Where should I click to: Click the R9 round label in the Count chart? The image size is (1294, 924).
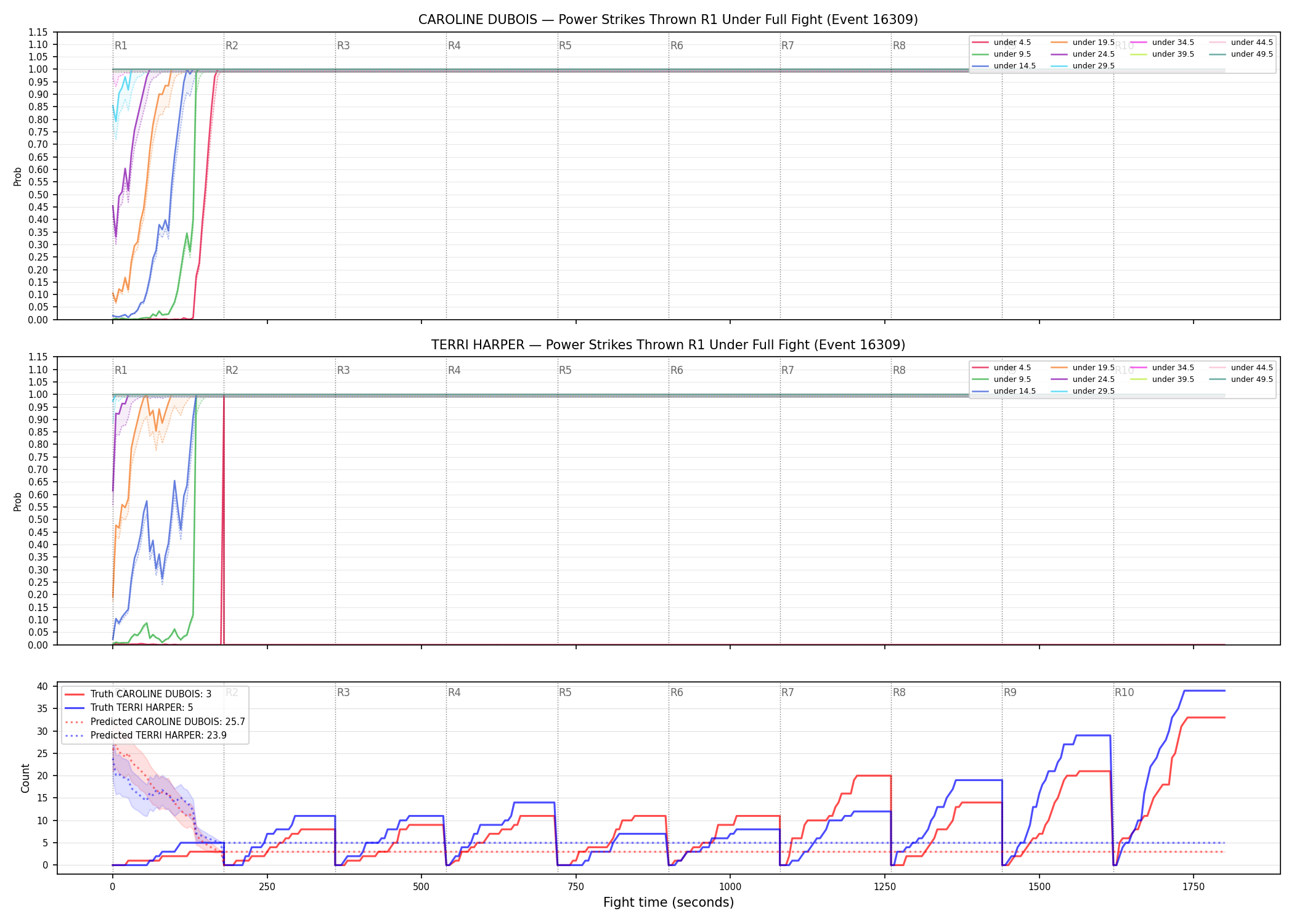click(1010, 692)
